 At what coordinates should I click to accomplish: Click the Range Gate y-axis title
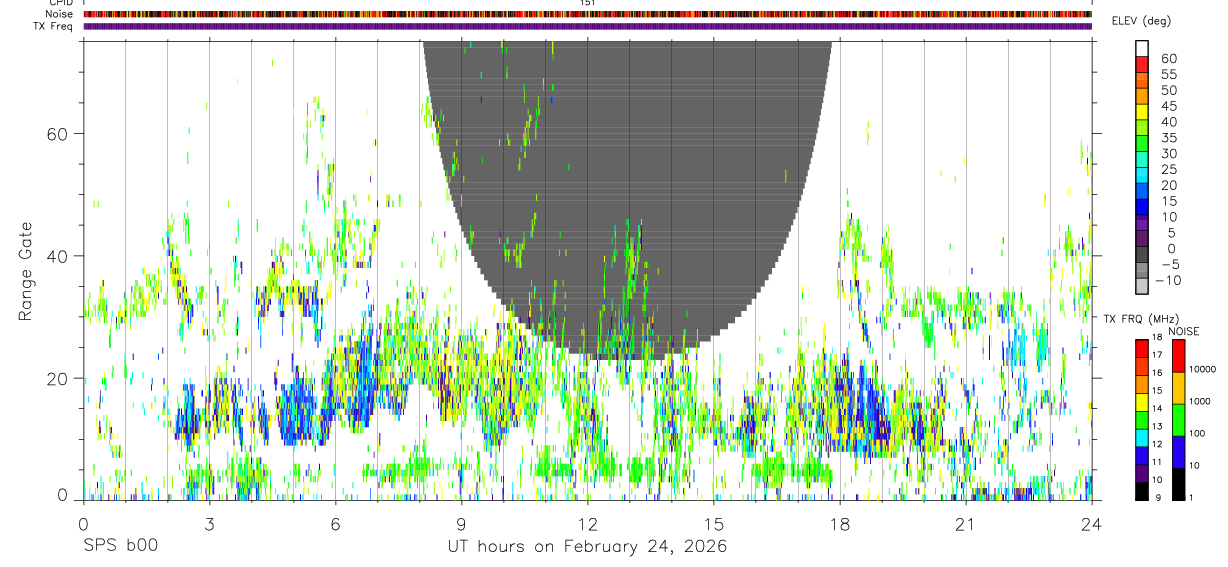coord(26,271)
